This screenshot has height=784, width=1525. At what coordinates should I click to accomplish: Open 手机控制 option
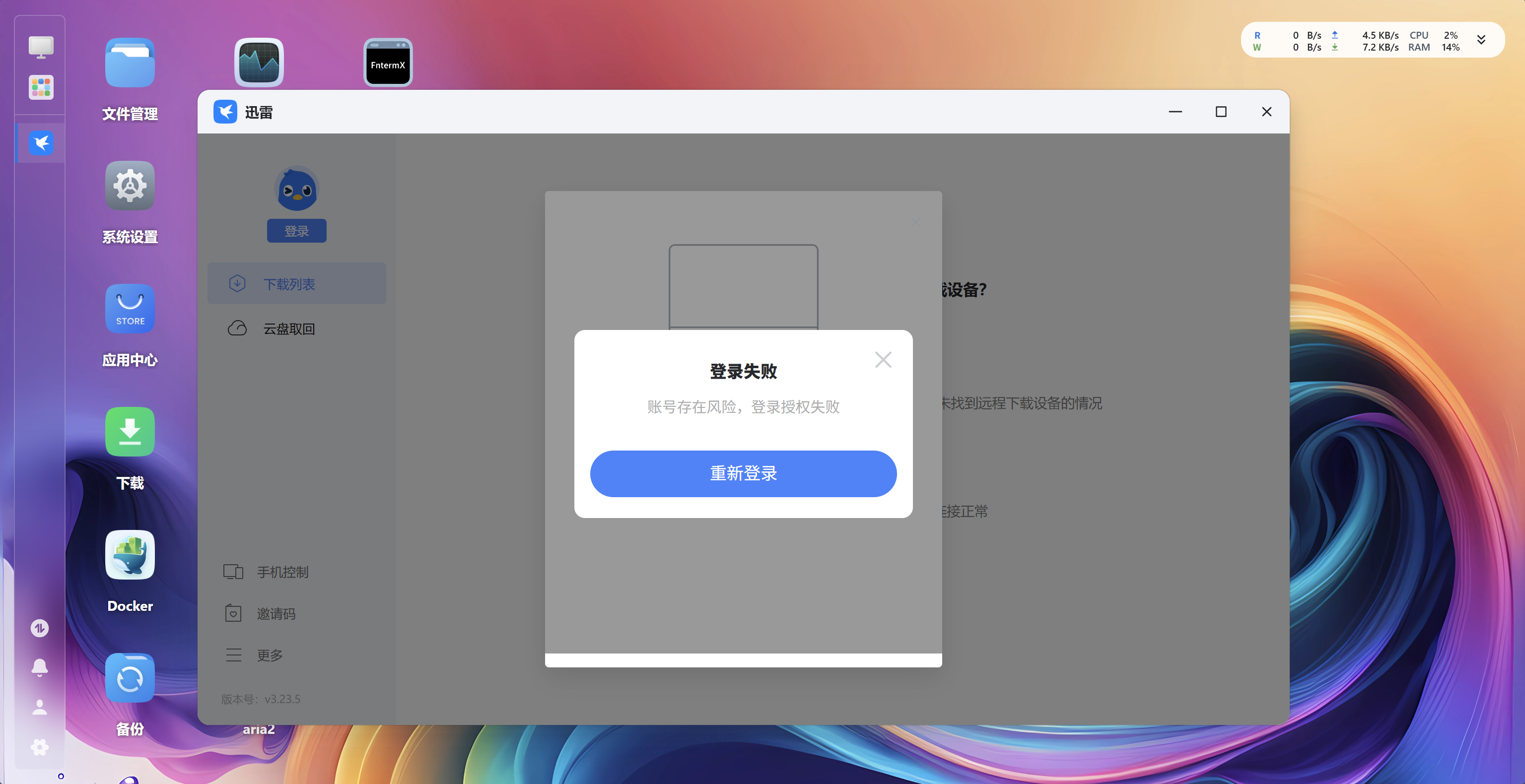click(282, 572)
